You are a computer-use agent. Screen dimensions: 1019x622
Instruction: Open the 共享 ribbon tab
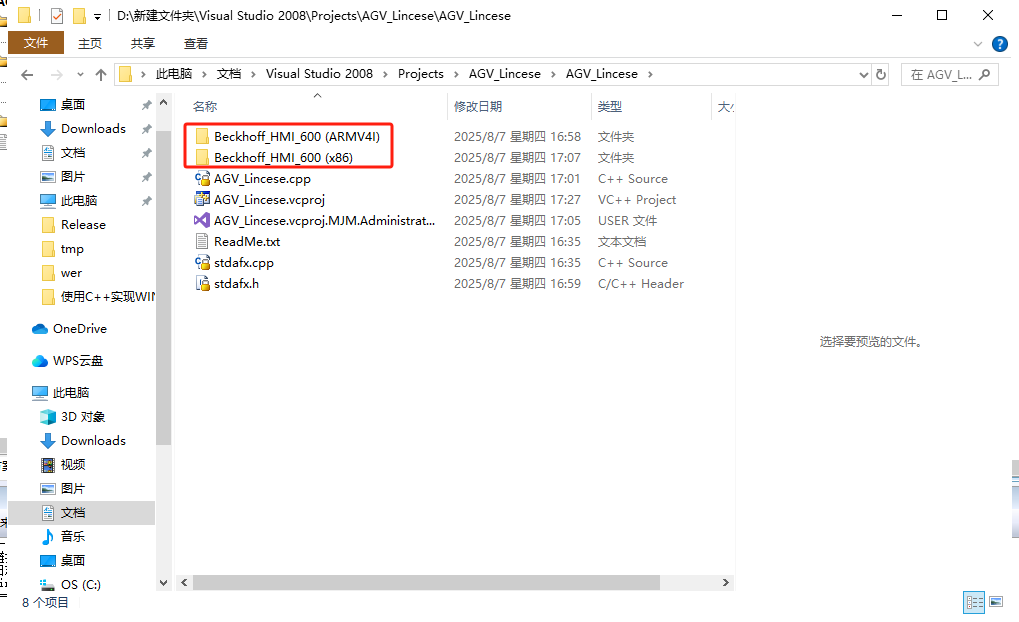pos(142,44)
